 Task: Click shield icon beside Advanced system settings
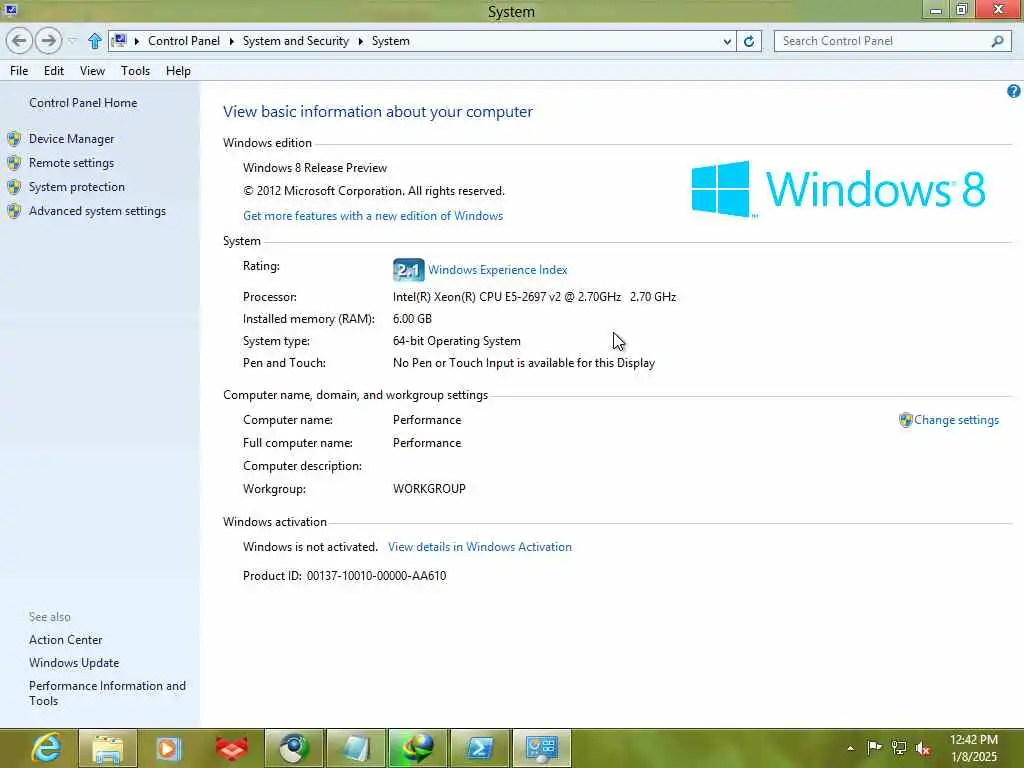[x=14, y=211]
